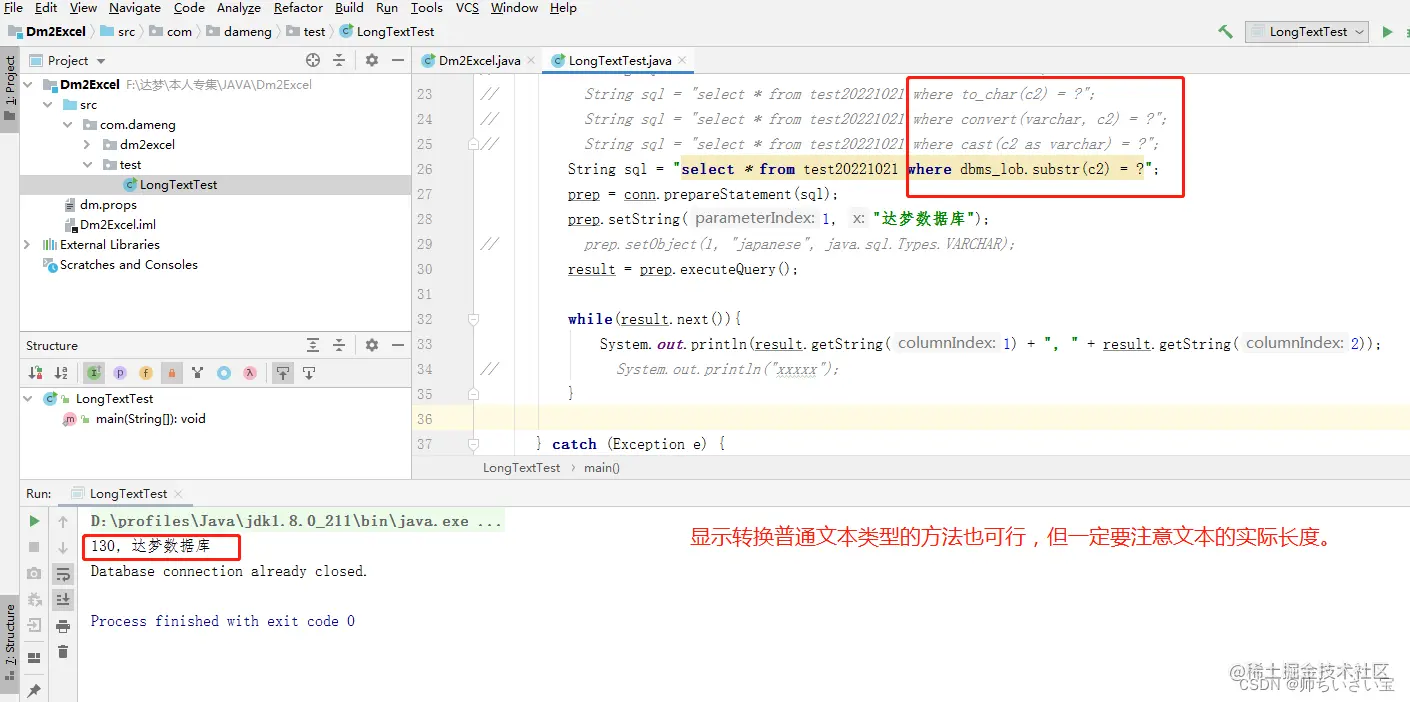This screenshot has width=1410, height=702.
Task: Open Project view selector dropdown
Action: [68, 60]
